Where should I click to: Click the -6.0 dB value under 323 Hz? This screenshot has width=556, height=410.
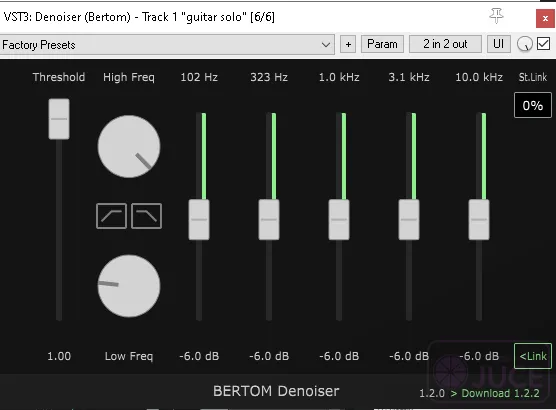pyautogui.click(x=269, y=356)
